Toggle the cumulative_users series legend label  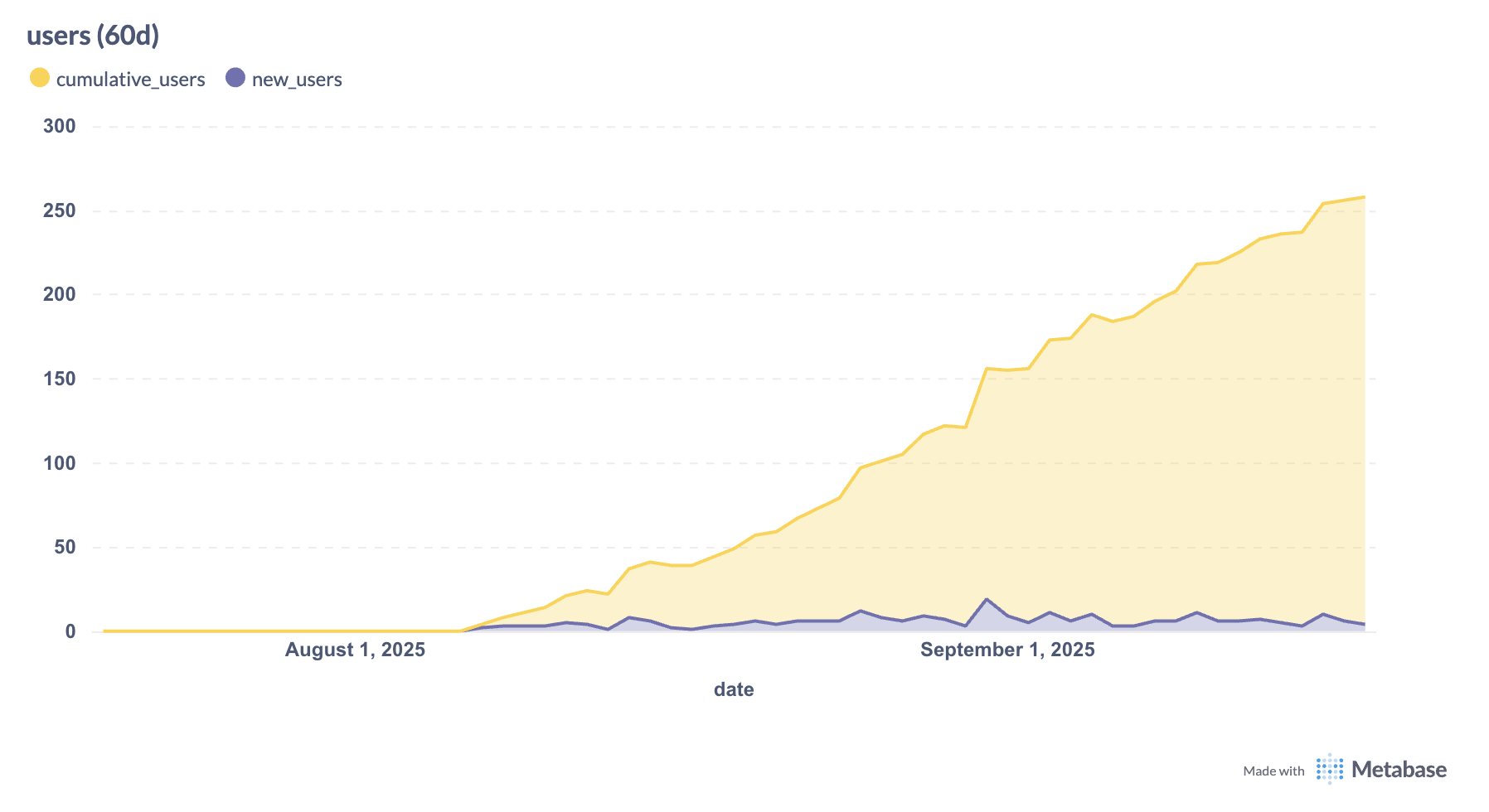(x=130, y=80)
